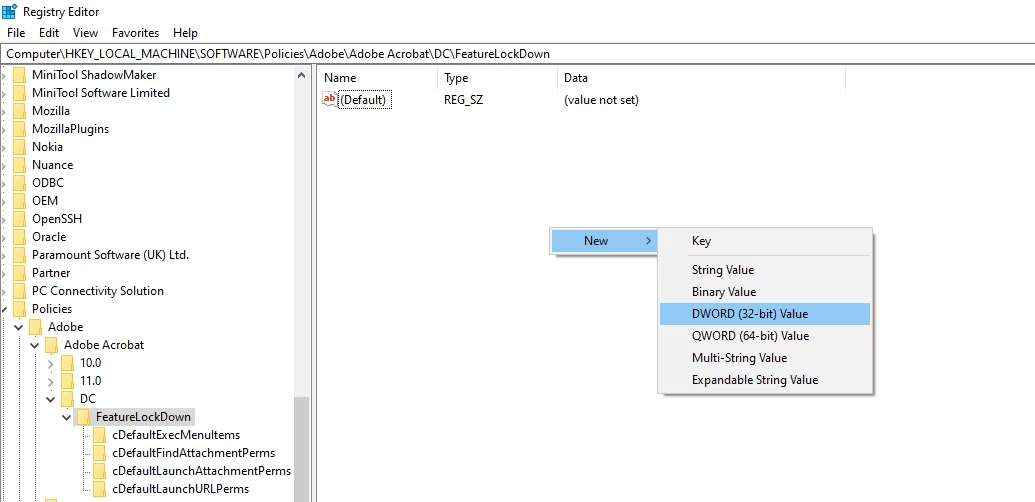Viewport: 1035px width, 502px height.
Task: Click the OpenSSH folder icon
Action: [19, 219]
